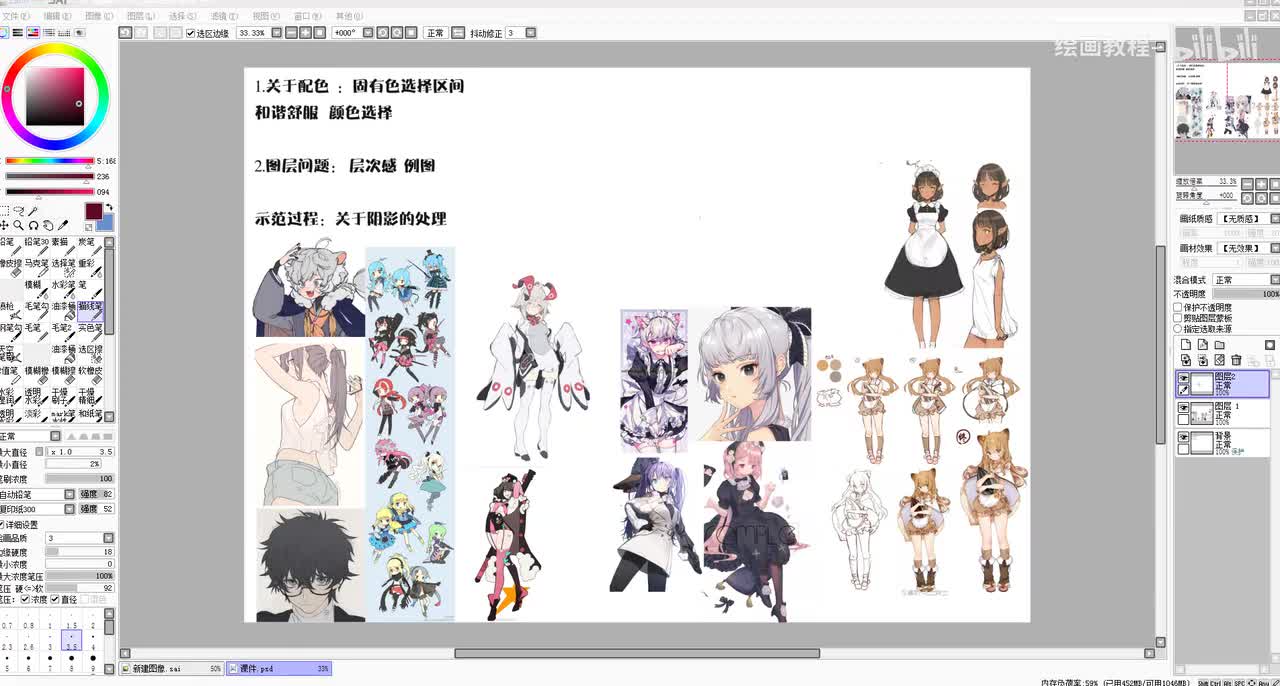Viewport: 1280px width, 686px height.
Task: Hide layer 图层 1 eye icon
Action: point(1184,408)
